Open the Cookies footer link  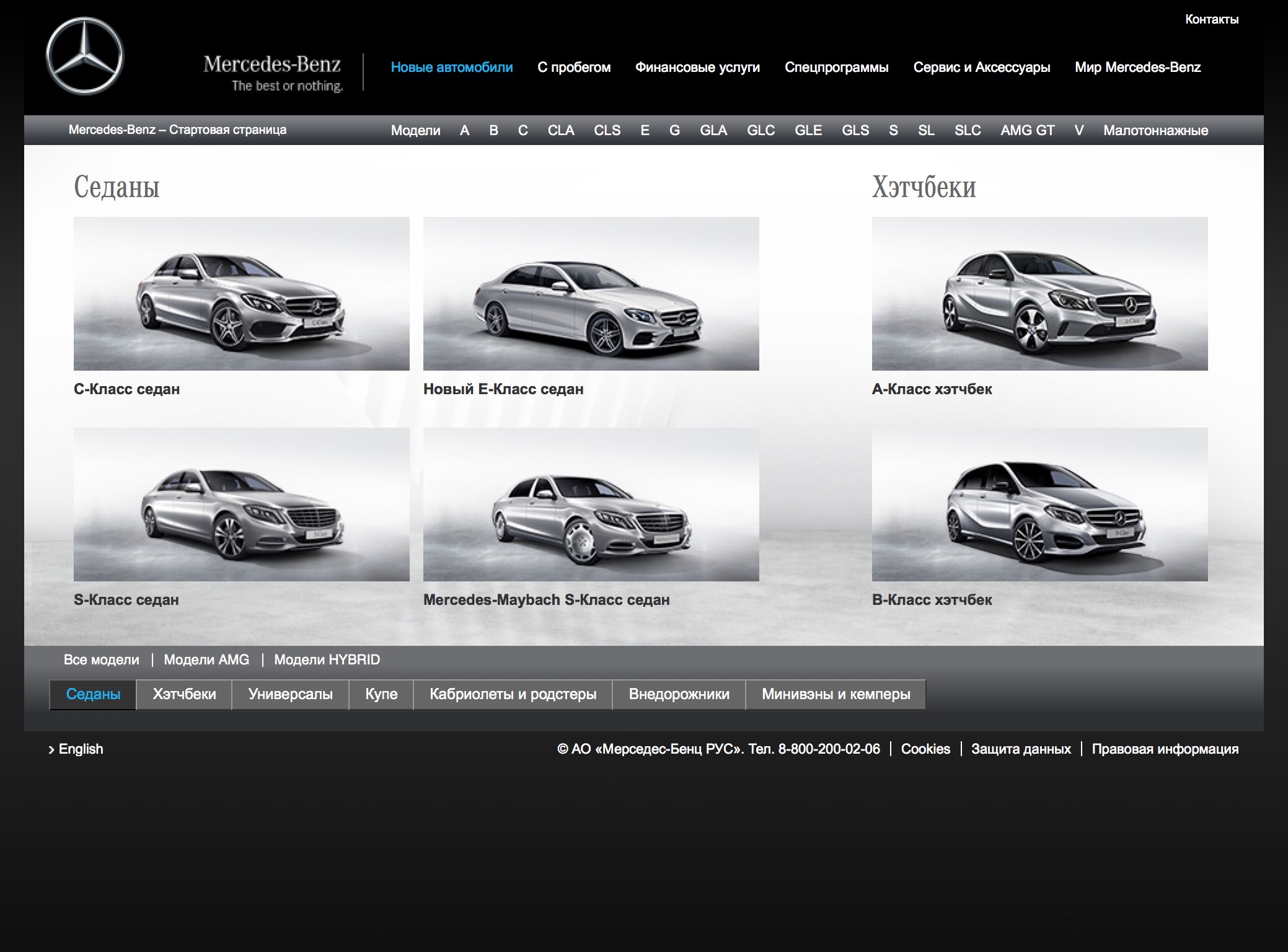[x=925, y=749]
